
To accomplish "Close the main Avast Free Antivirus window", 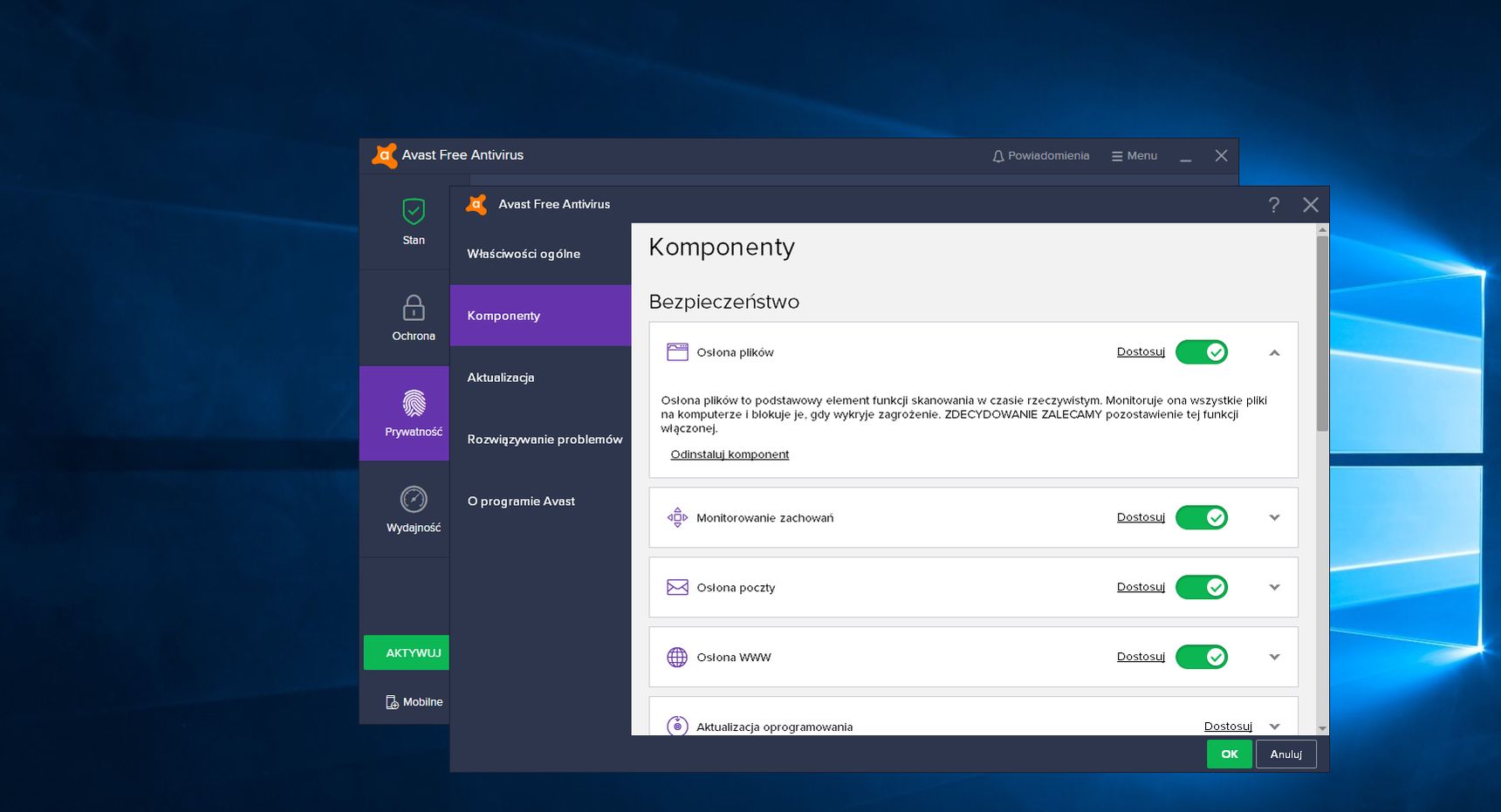I will coord(1222,155).
